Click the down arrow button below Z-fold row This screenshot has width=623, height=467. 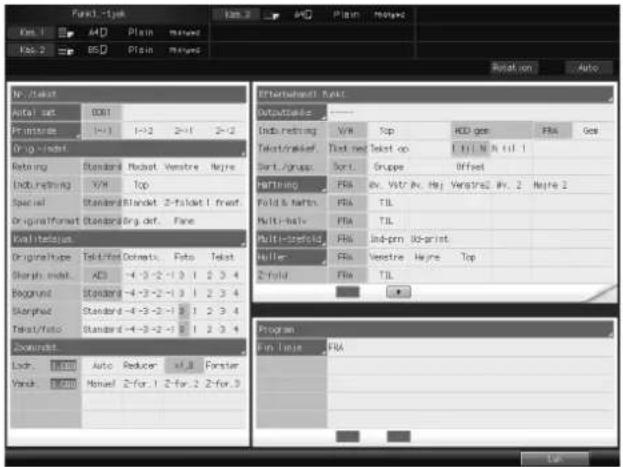coord(398,292)
